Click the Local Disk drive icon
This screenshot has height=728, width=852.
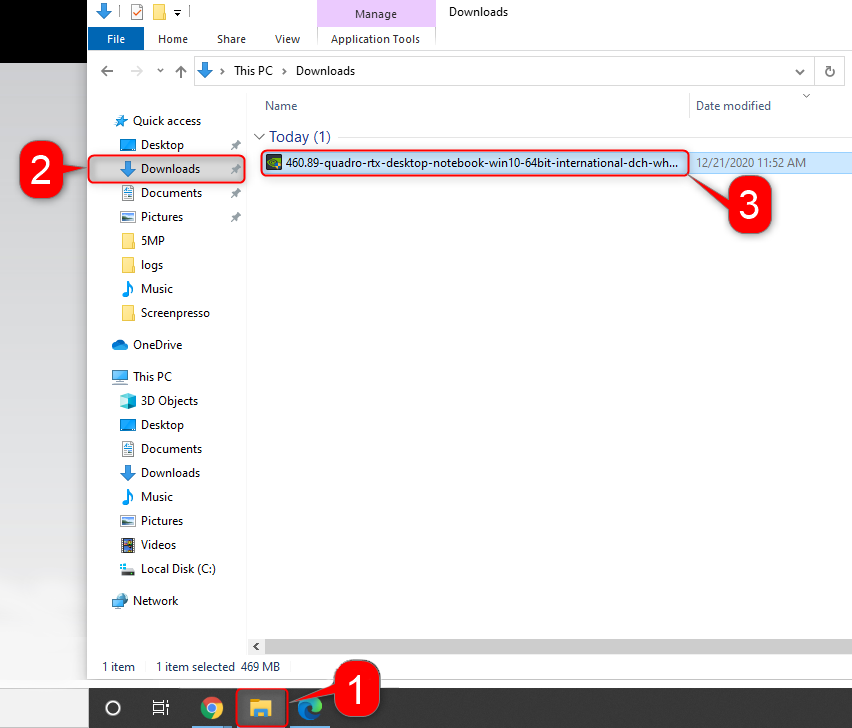coord(127,569)
